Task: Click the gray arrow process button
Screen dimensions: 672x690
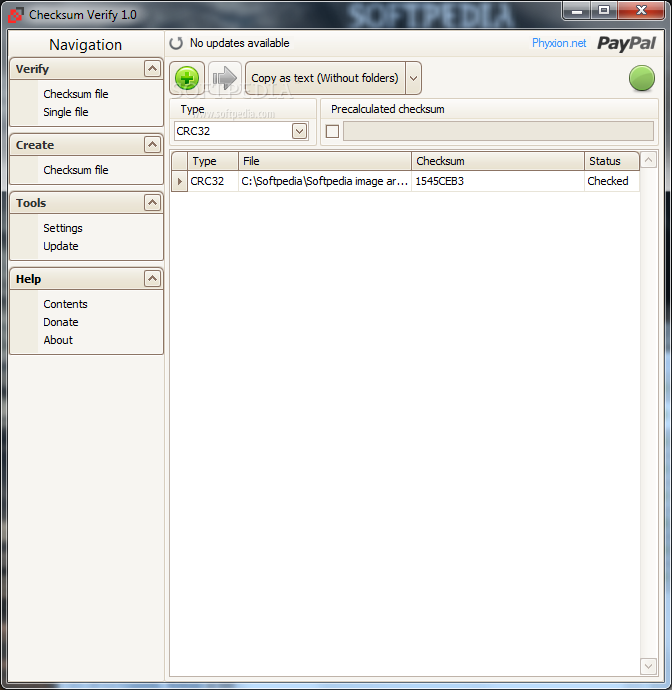Action: point(224,78)
